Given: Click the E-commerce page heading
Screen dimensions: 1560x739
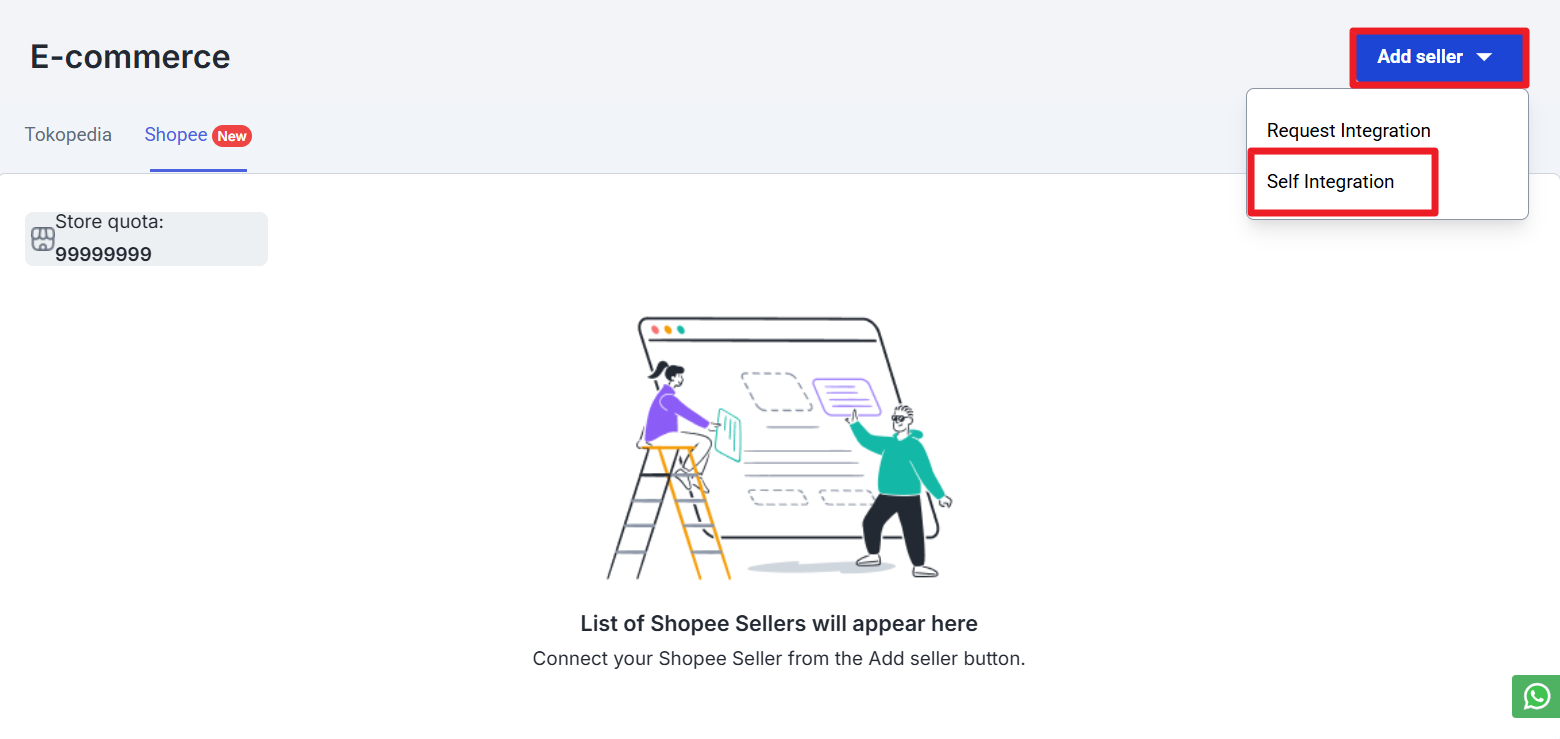Looking at the screenshot, I should tap(130, 57).
